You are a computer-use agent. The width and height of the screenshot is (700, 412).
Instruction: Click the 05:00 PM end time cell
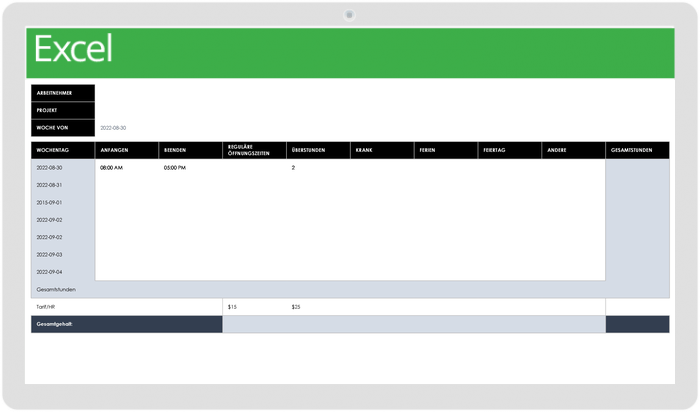tap(191, 168)
